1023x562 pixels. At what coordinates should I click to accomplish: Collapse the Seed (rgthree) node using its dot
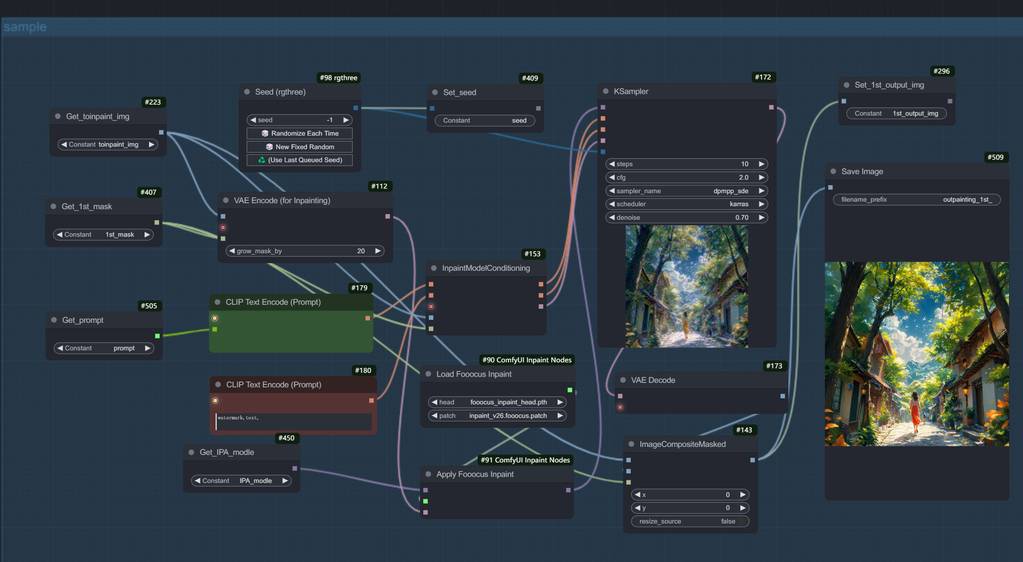click(247, 92)
